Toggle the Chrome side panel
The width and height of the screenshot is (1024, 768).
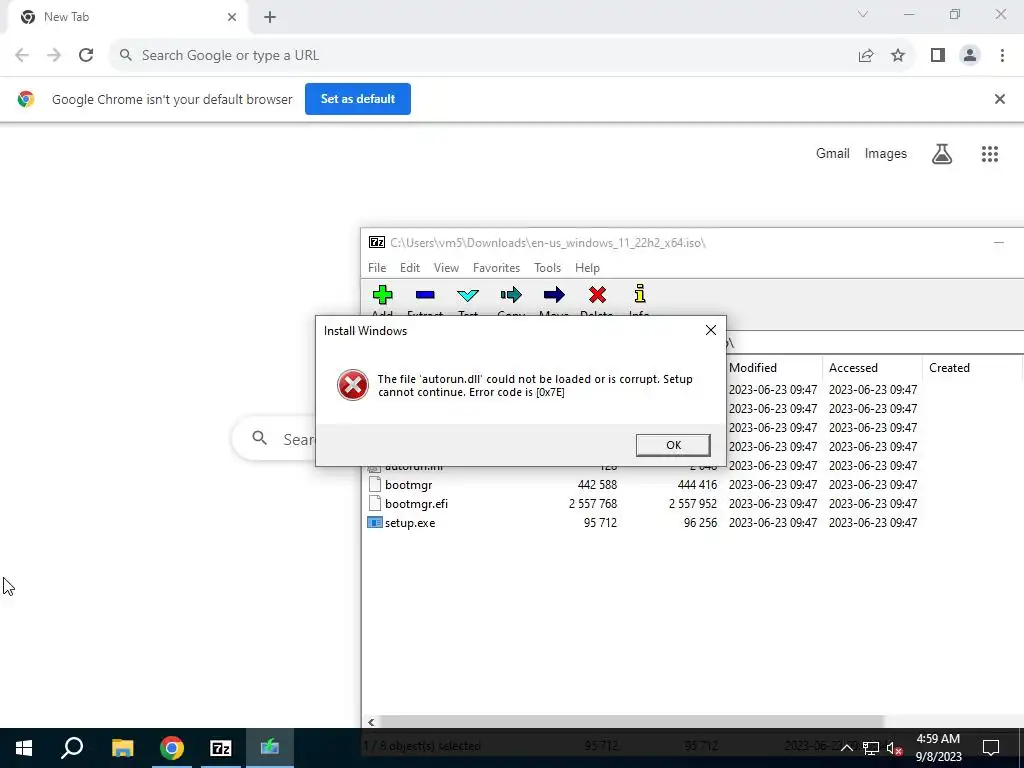click(938, 56)
